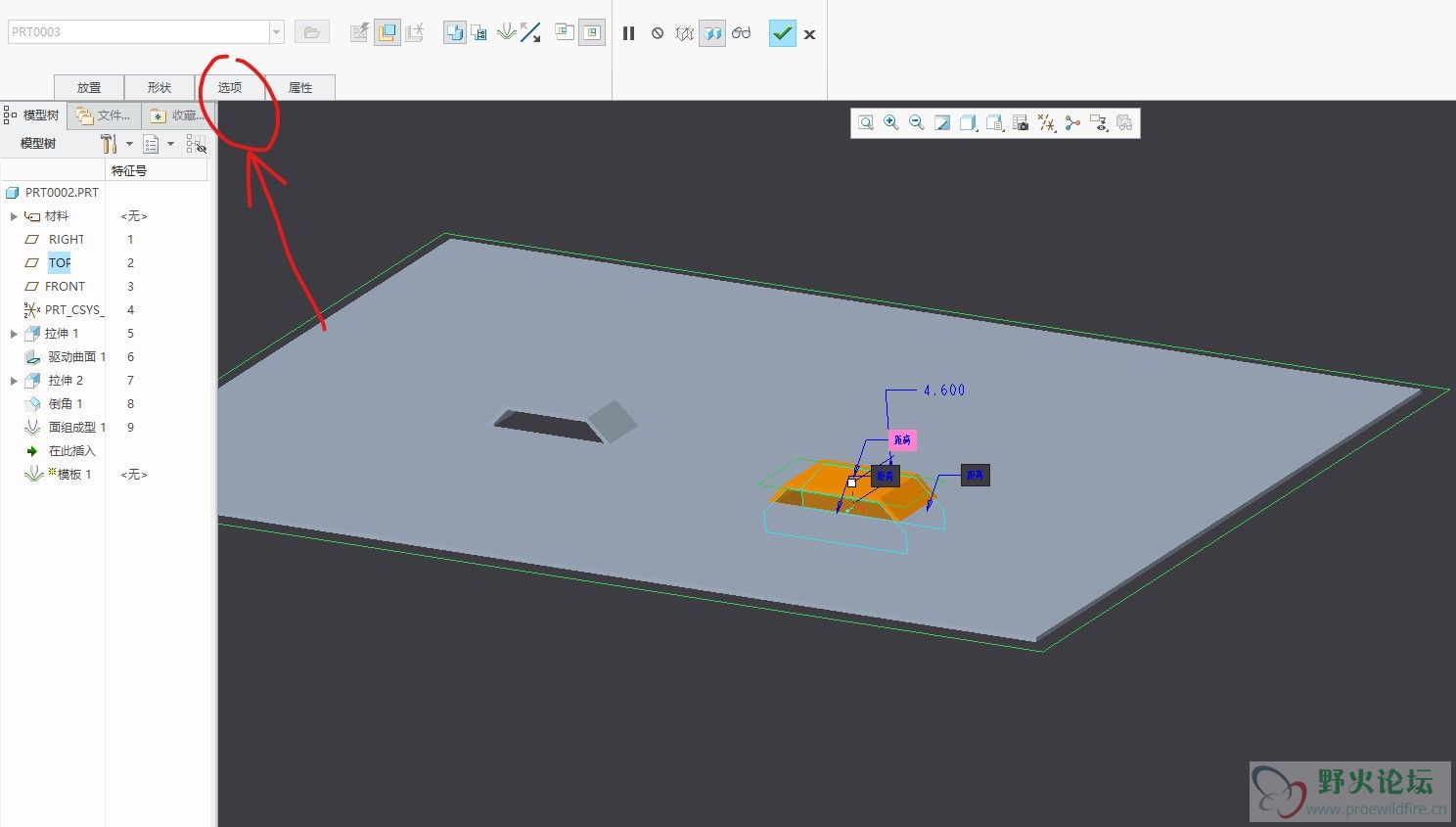Open the saved orientations dropdown

point(995,122)
